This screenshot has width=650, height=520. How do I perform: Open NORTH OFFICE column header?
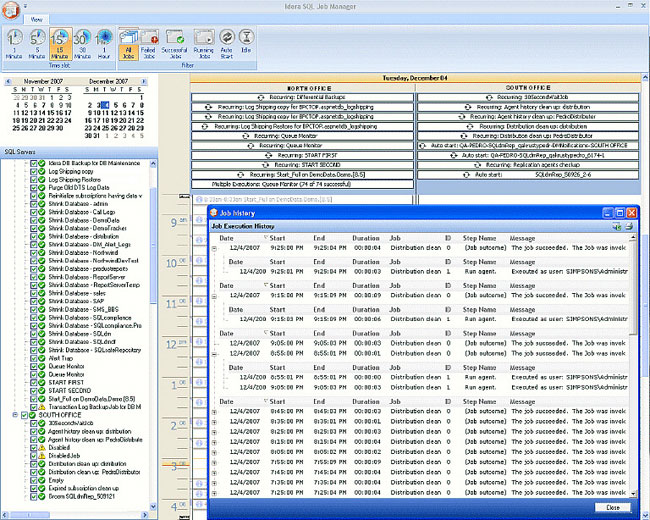(x=303, y=88)
